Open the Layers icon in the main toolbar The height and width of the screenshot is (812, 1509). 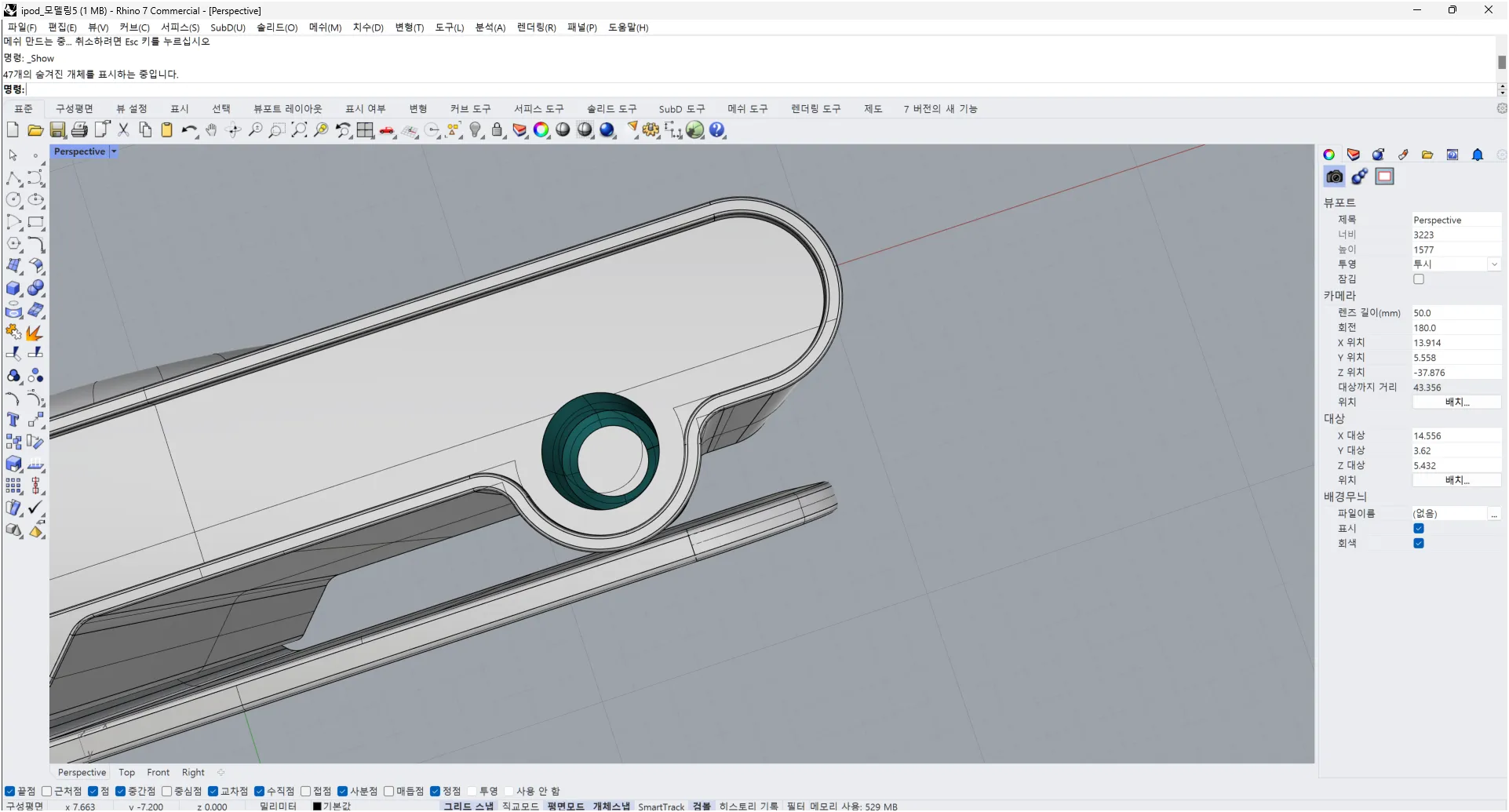519,130
